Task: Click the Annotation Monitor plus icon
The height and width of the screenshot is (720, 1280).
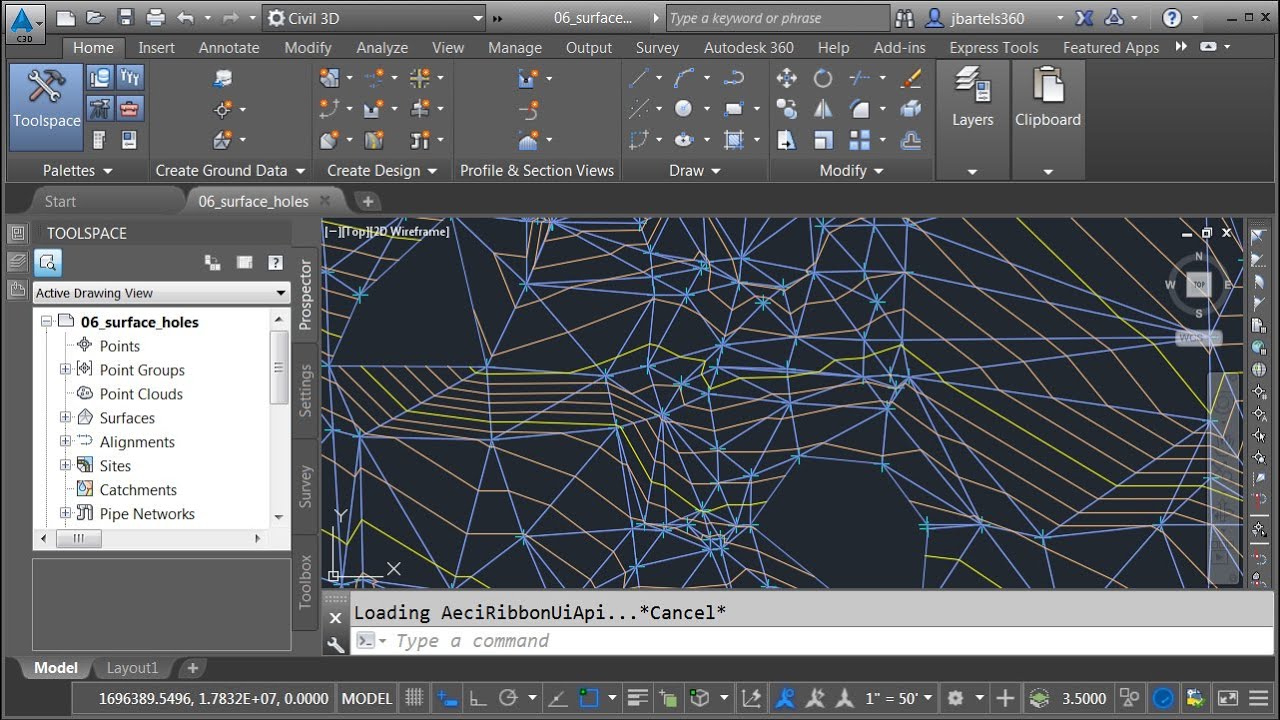Action: [1006, 698]
